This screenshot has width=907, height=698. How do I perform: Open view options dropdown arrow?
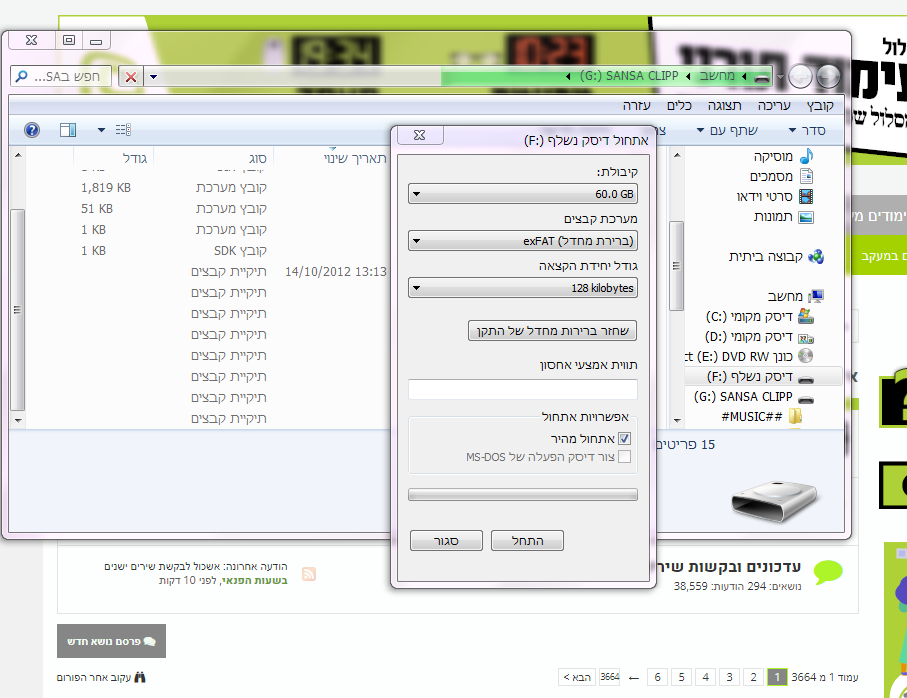pos(101,130)
